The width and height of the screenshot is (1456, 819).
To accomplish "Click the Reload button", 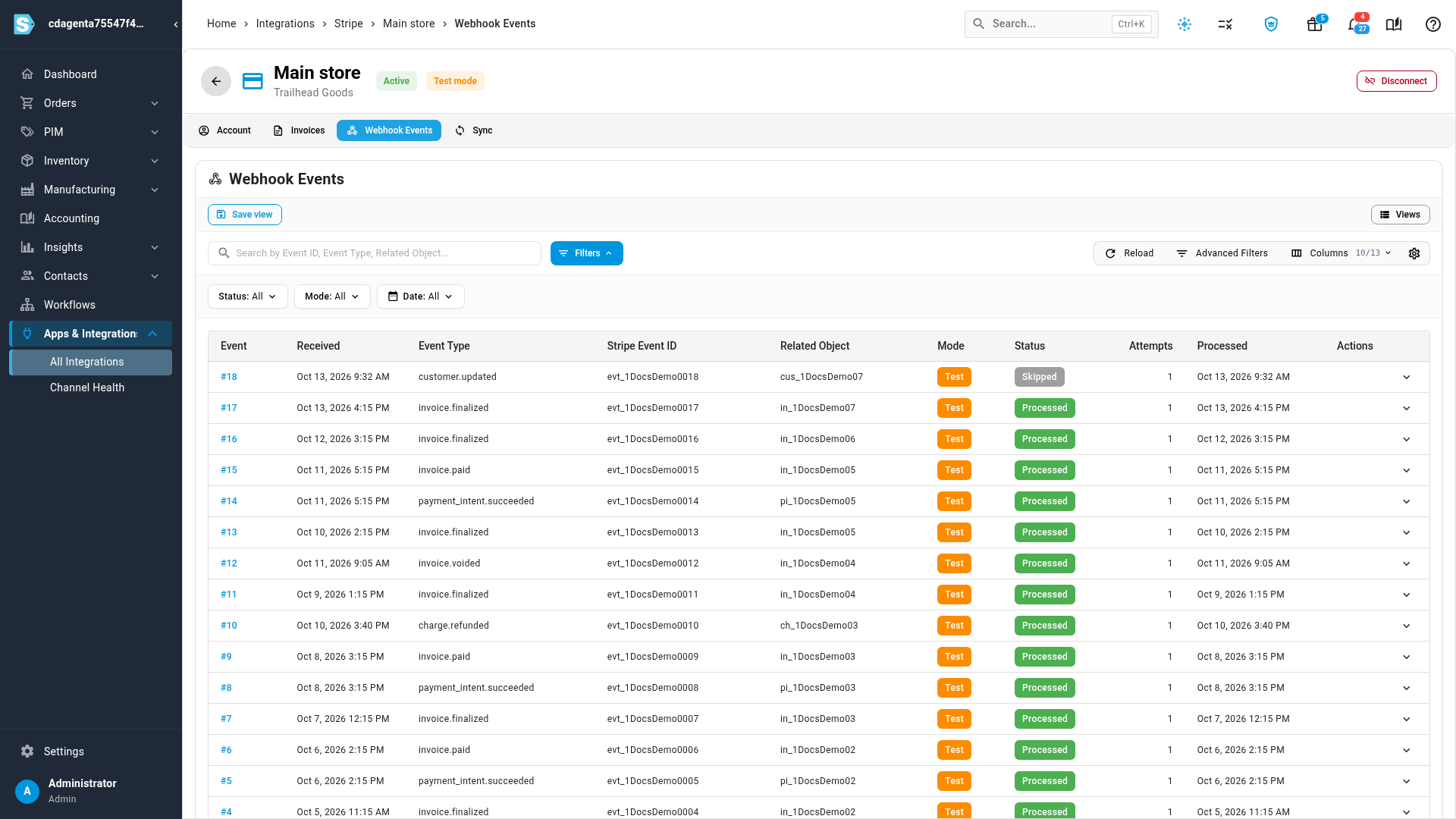I will pyautogui.click(x=1129, y=253).
